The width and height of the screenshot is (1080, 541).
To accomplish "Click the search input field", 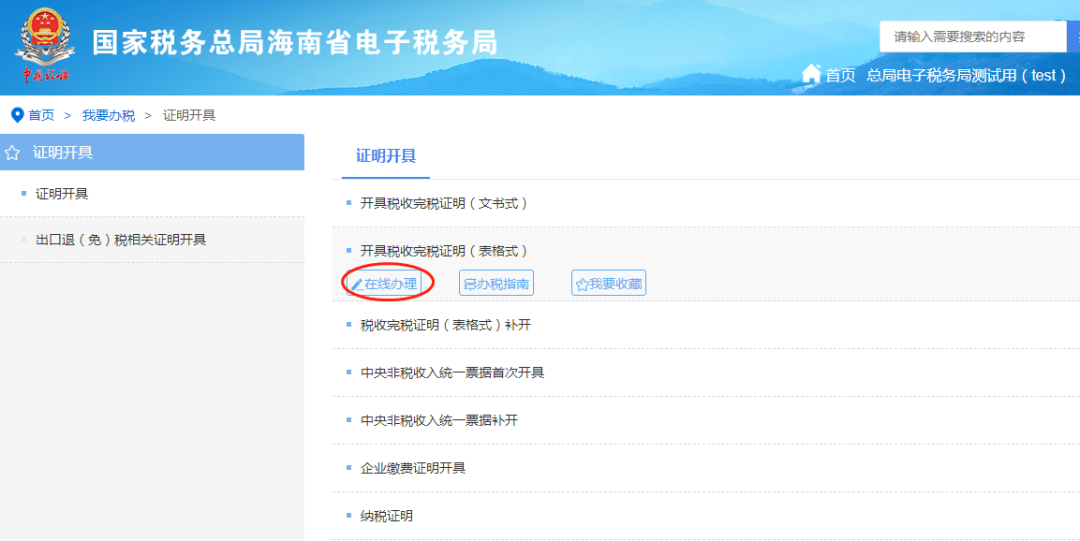I will pos(973,37).
